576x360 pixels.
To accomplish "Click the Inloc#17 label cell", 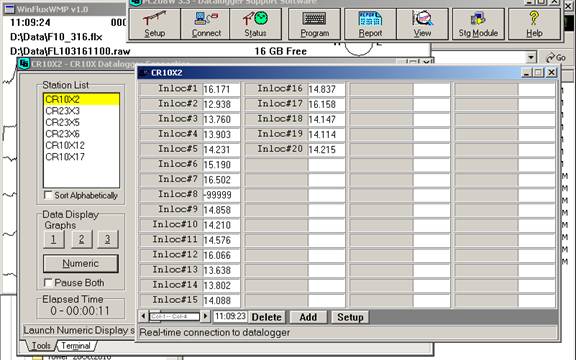I will [276, 104].
